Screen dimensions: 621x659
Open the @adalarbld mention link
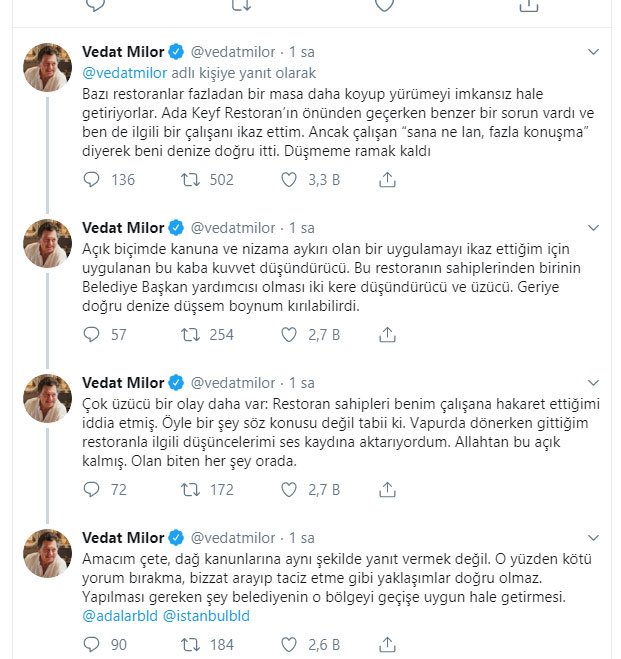point(119,617)
